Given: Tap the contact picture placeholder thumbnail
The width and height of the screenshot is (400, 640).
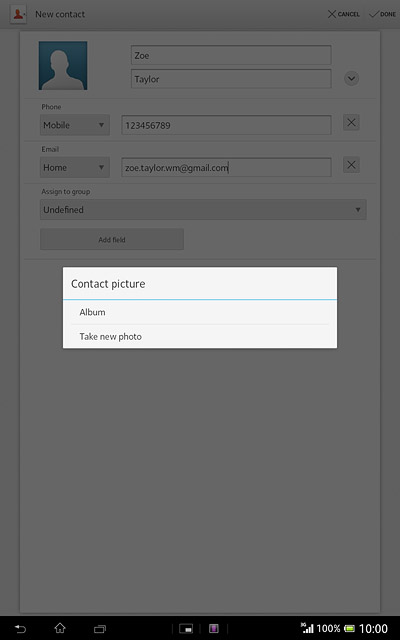Looking at the screenshot, I should pos(63,65).
